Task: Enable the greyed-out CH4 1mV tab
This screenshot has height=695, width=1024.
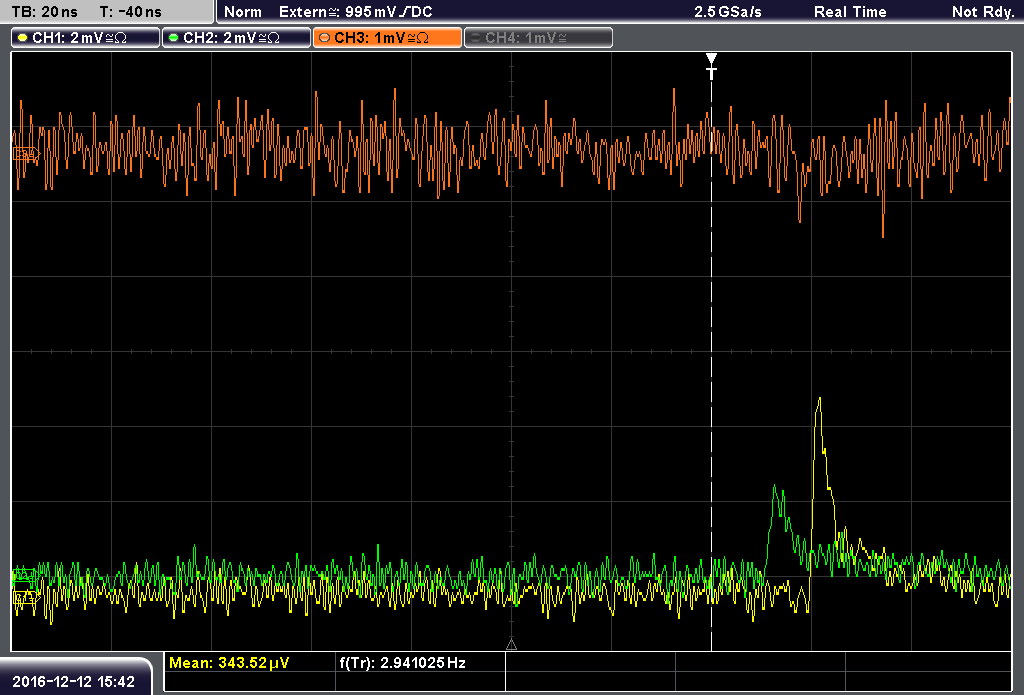Action: click(x=538, y=38)
